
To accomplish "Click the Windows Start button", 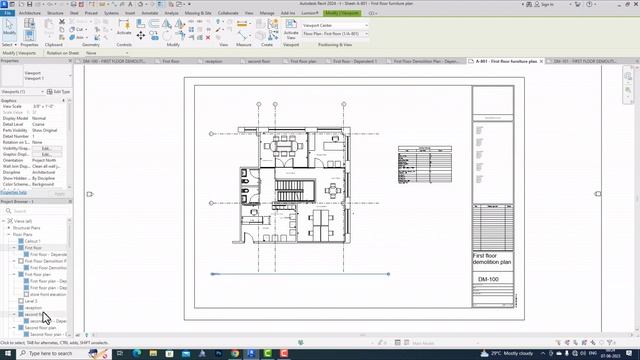I will click(7, 353).
